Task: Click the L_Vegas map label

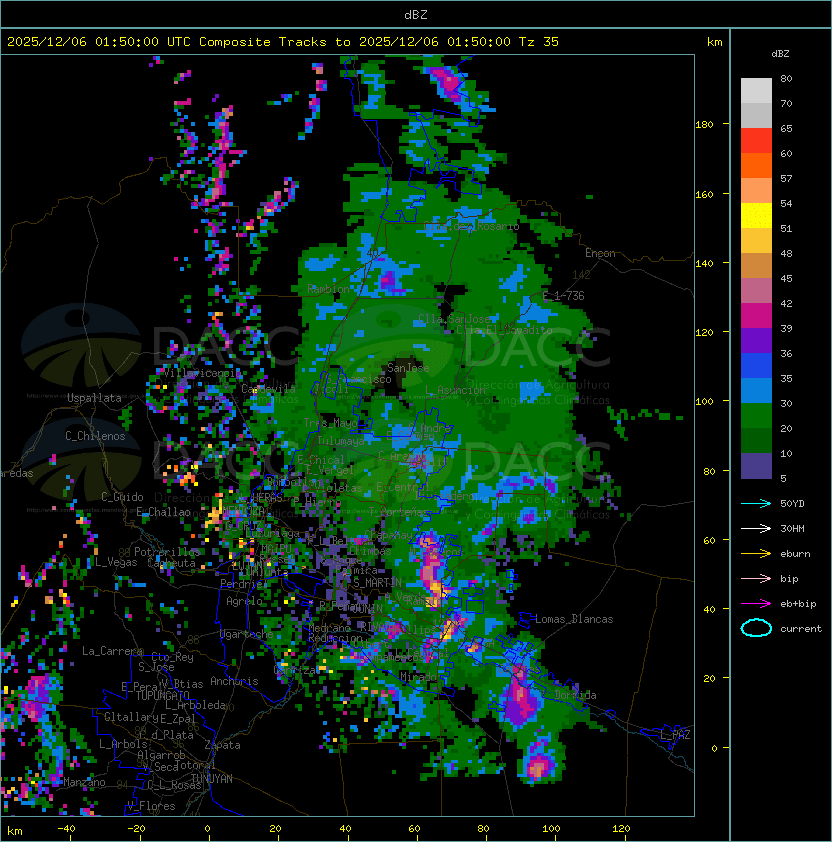Action: click(x=116, y=562)
